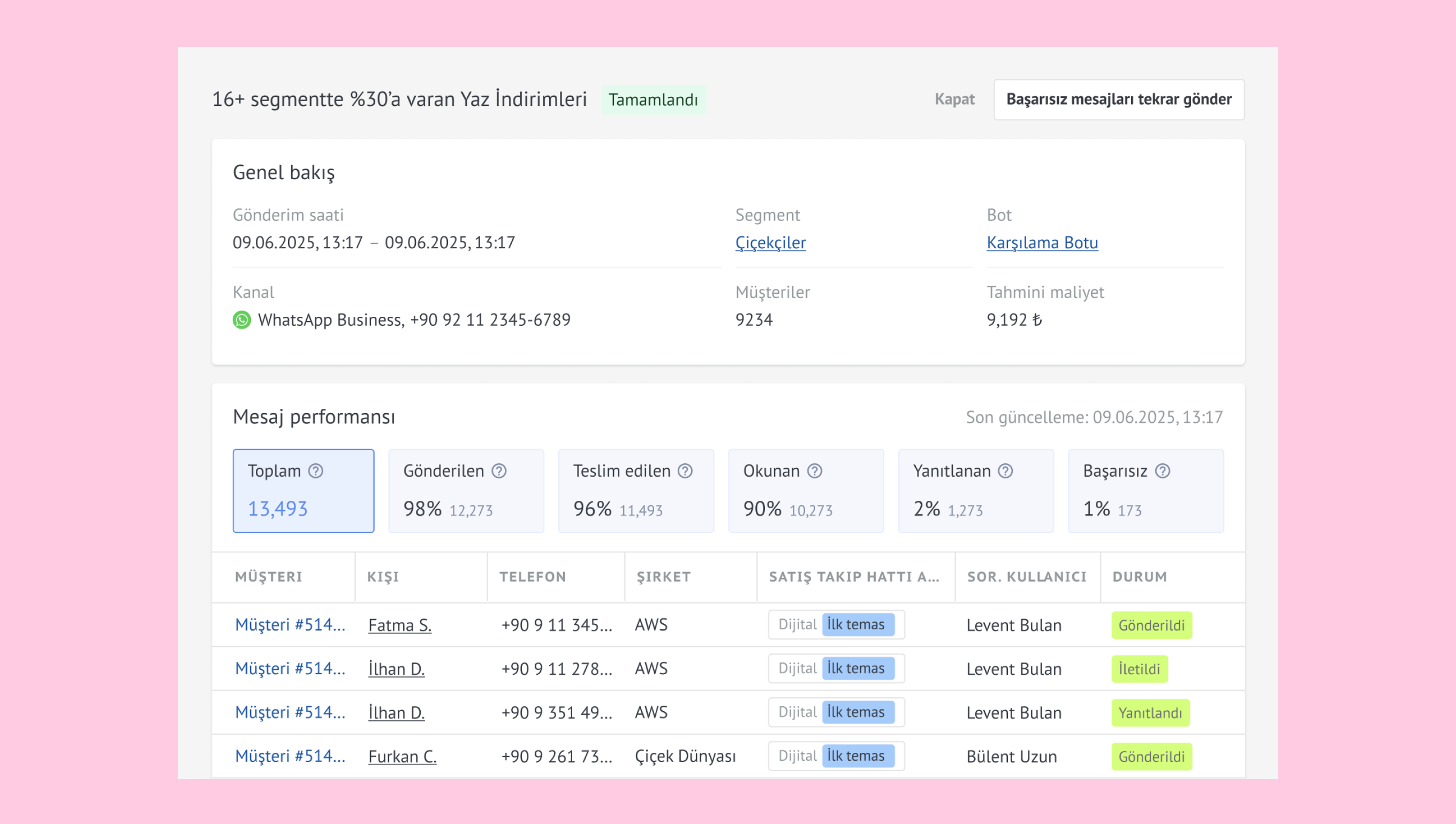Open Fatma S. contact link

point(400,625)
